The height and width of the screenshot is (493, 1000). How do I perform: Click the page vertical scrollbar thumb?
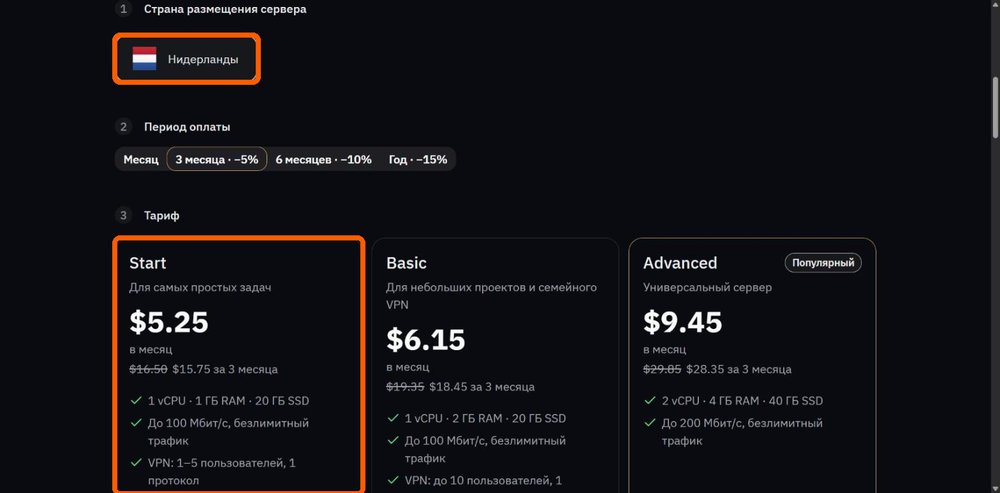[996, 107]
